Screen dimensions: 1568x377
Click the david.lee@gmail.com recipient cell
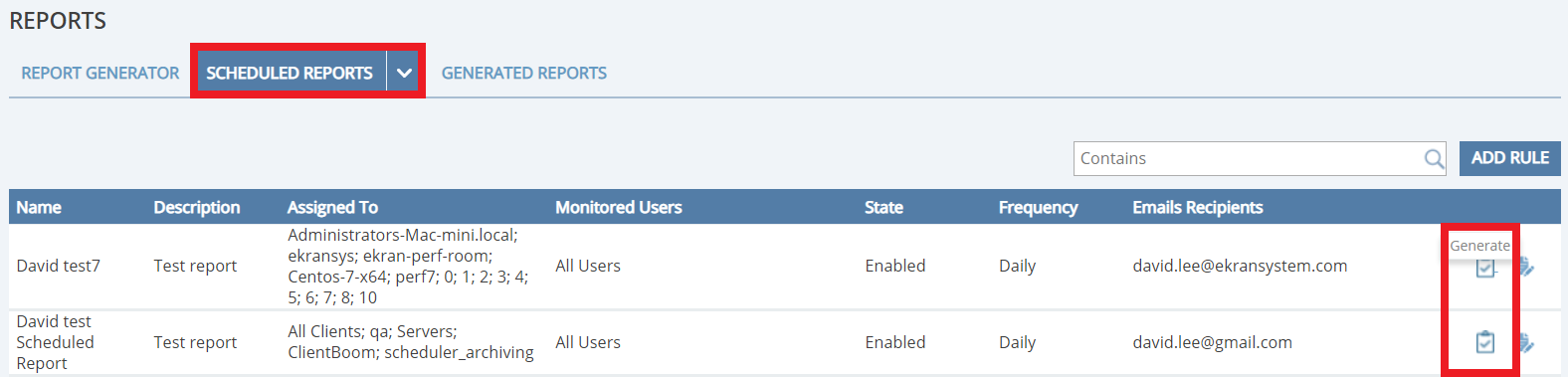(x=1212, y=342)
